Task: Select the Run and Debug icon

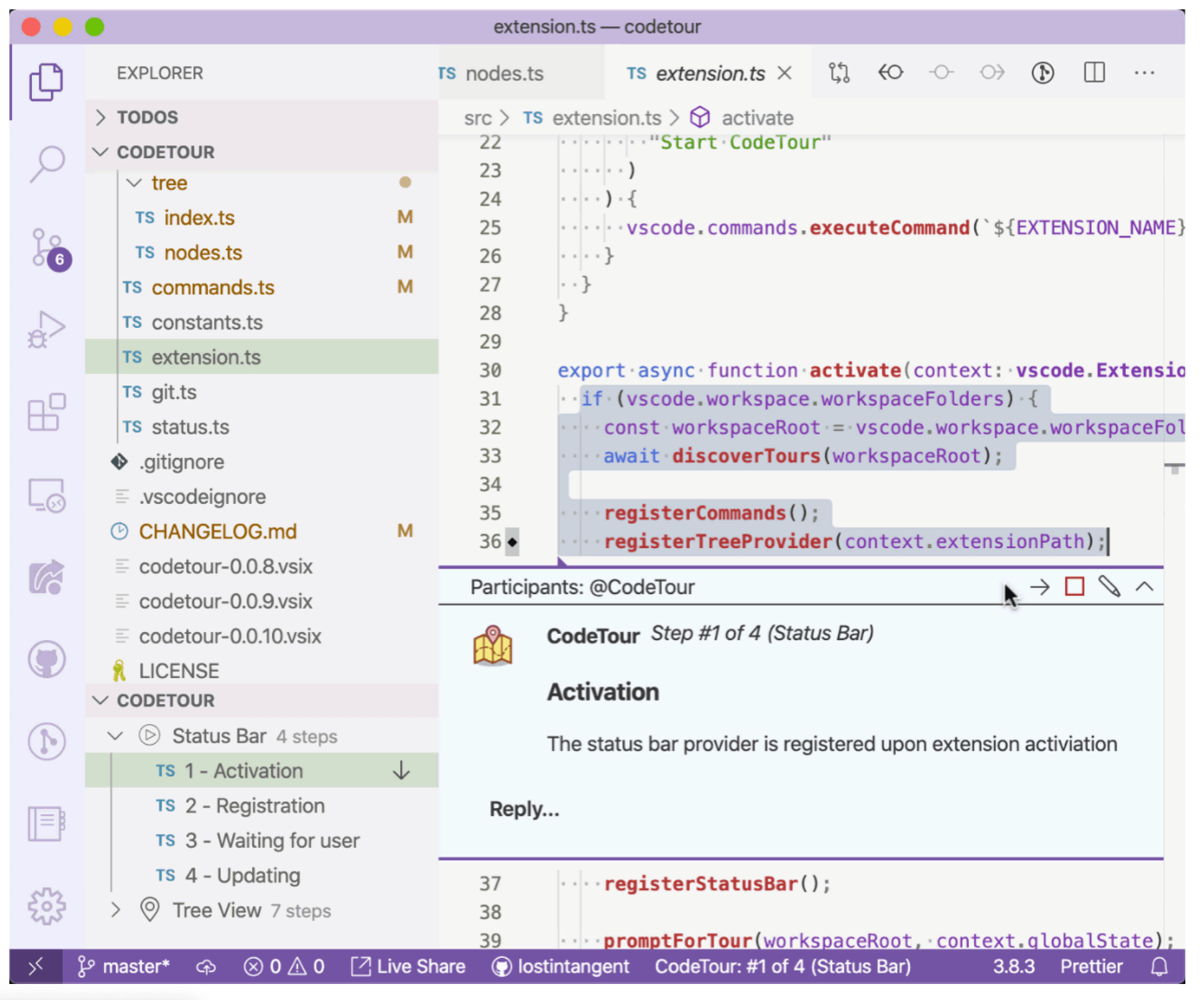Action: 47,330
